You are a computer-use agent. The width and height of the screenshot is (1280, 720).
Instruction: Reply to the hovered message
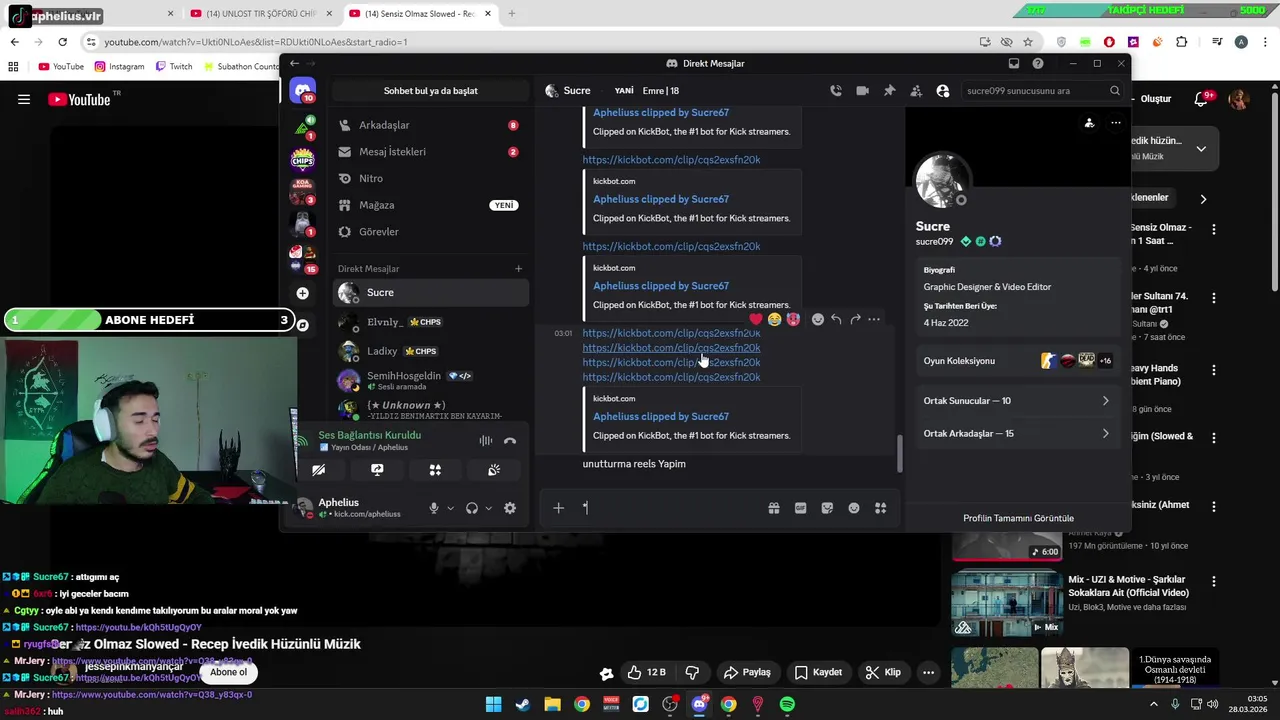click(x=836, y=320)
